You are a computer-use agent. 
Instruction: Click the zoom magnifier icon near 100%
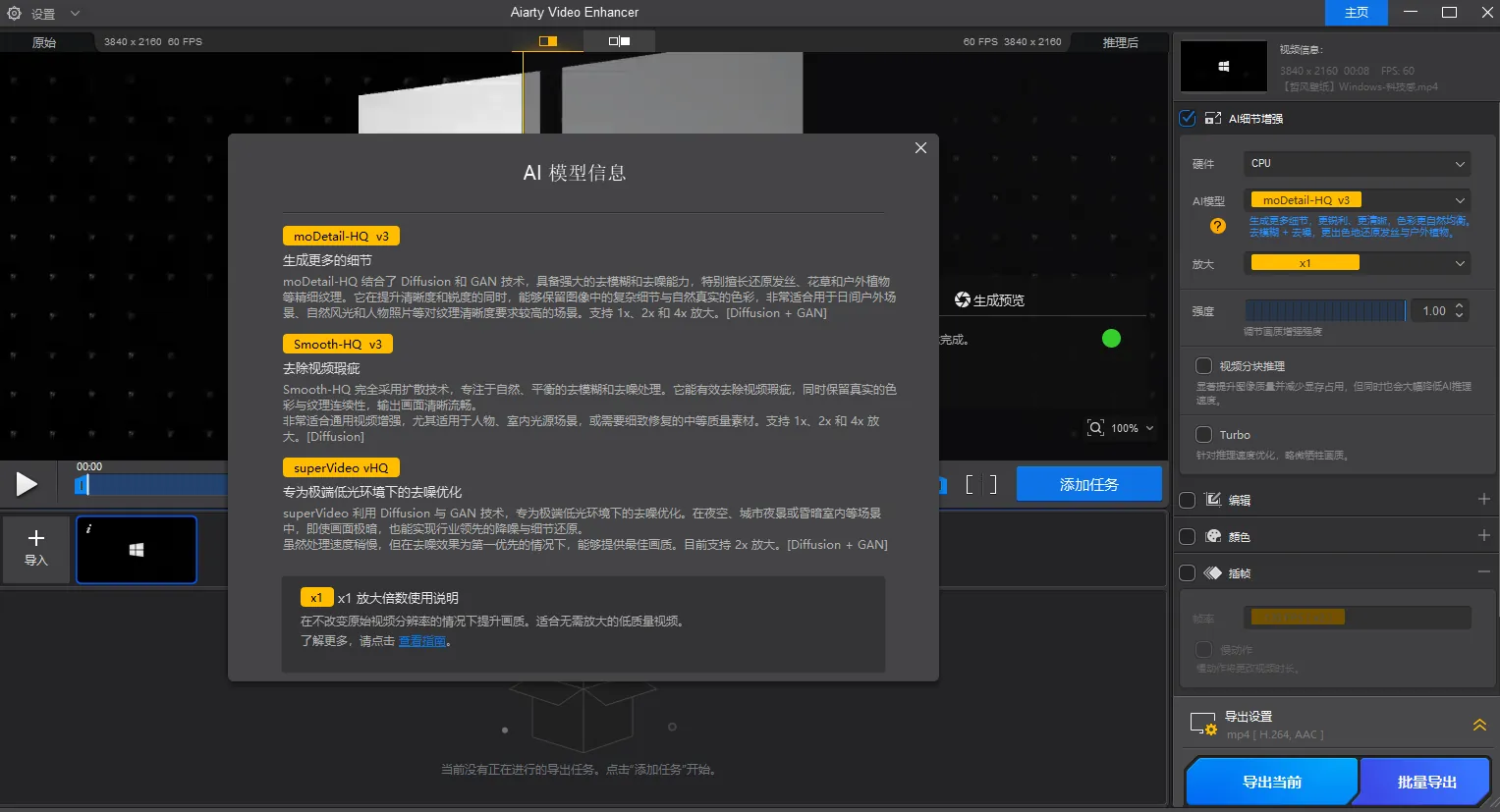(x=1095, y=427)
